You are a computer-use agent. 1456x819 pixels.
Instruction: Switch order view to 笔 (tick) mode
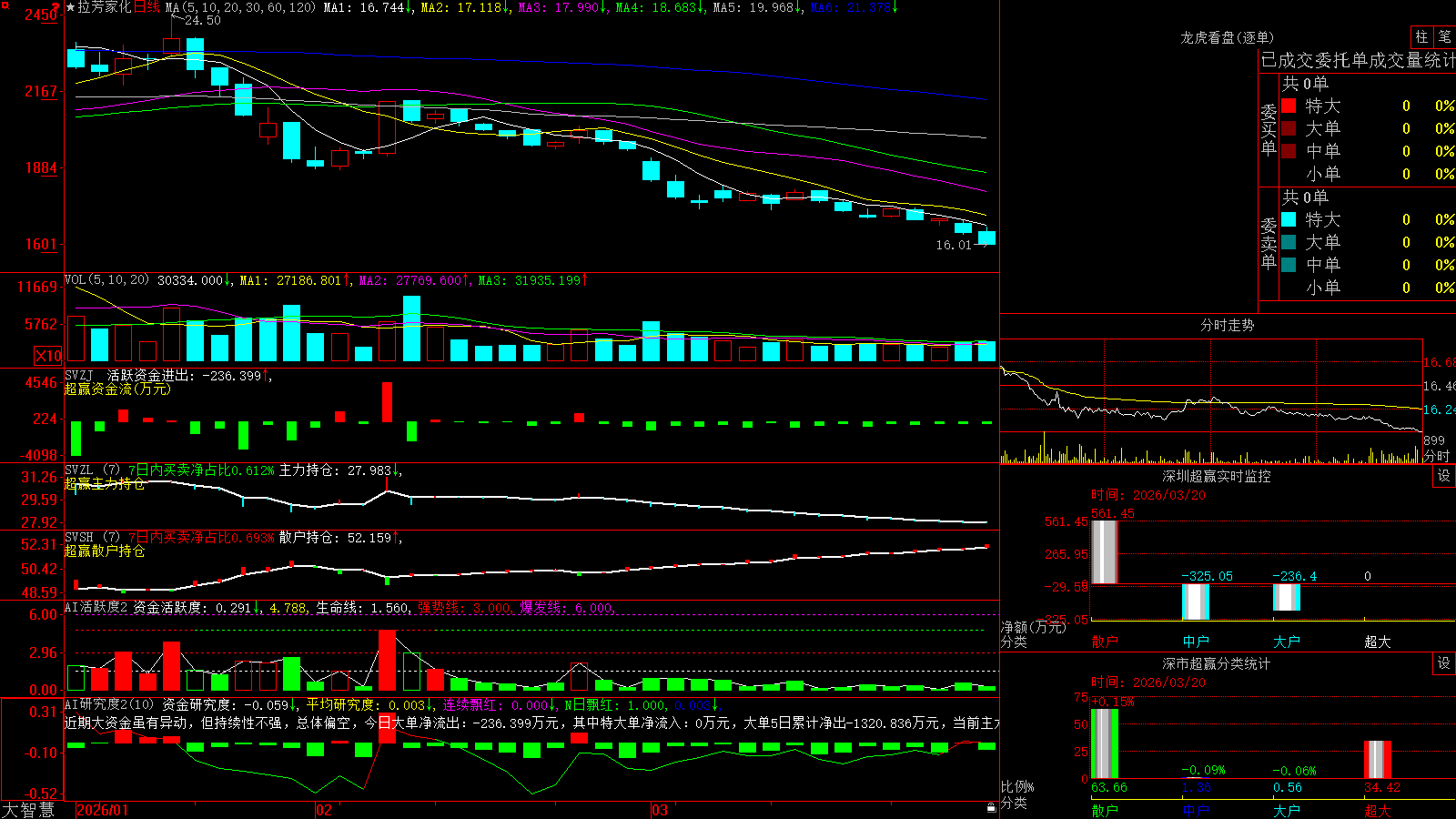1445,37
